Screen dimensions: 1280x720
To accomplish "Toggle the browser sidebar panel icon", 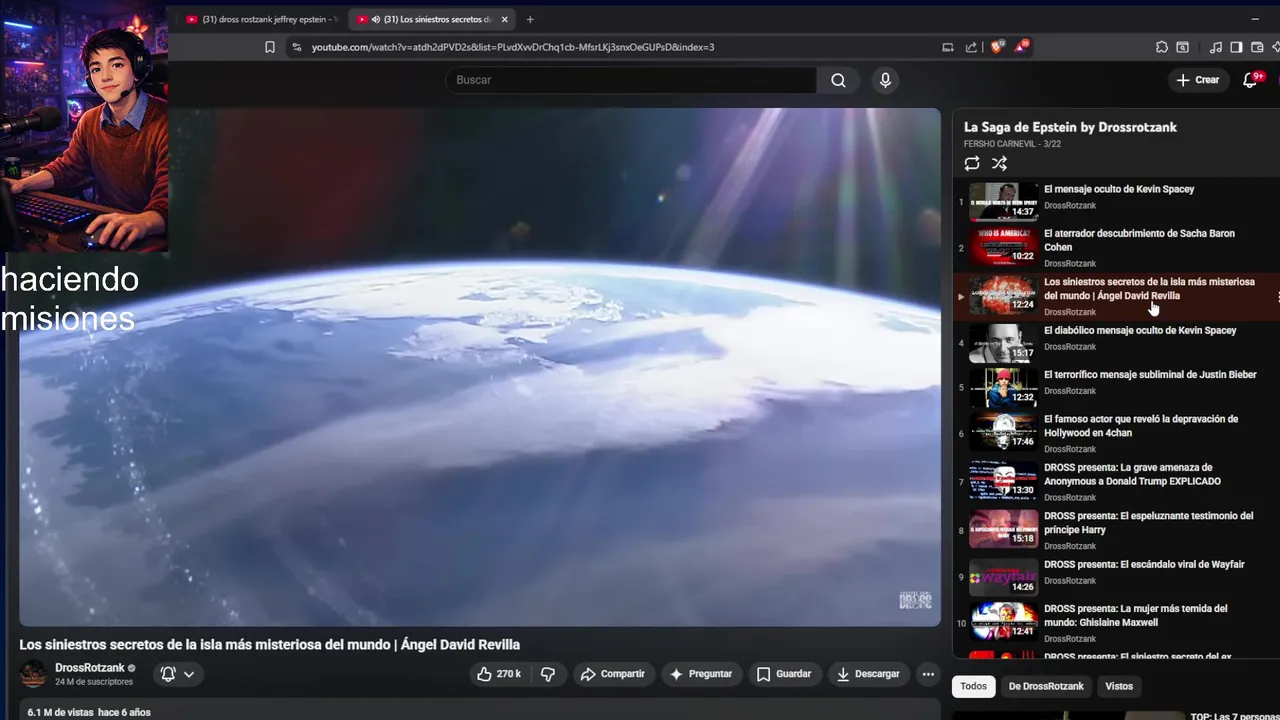I will 1237,47.
